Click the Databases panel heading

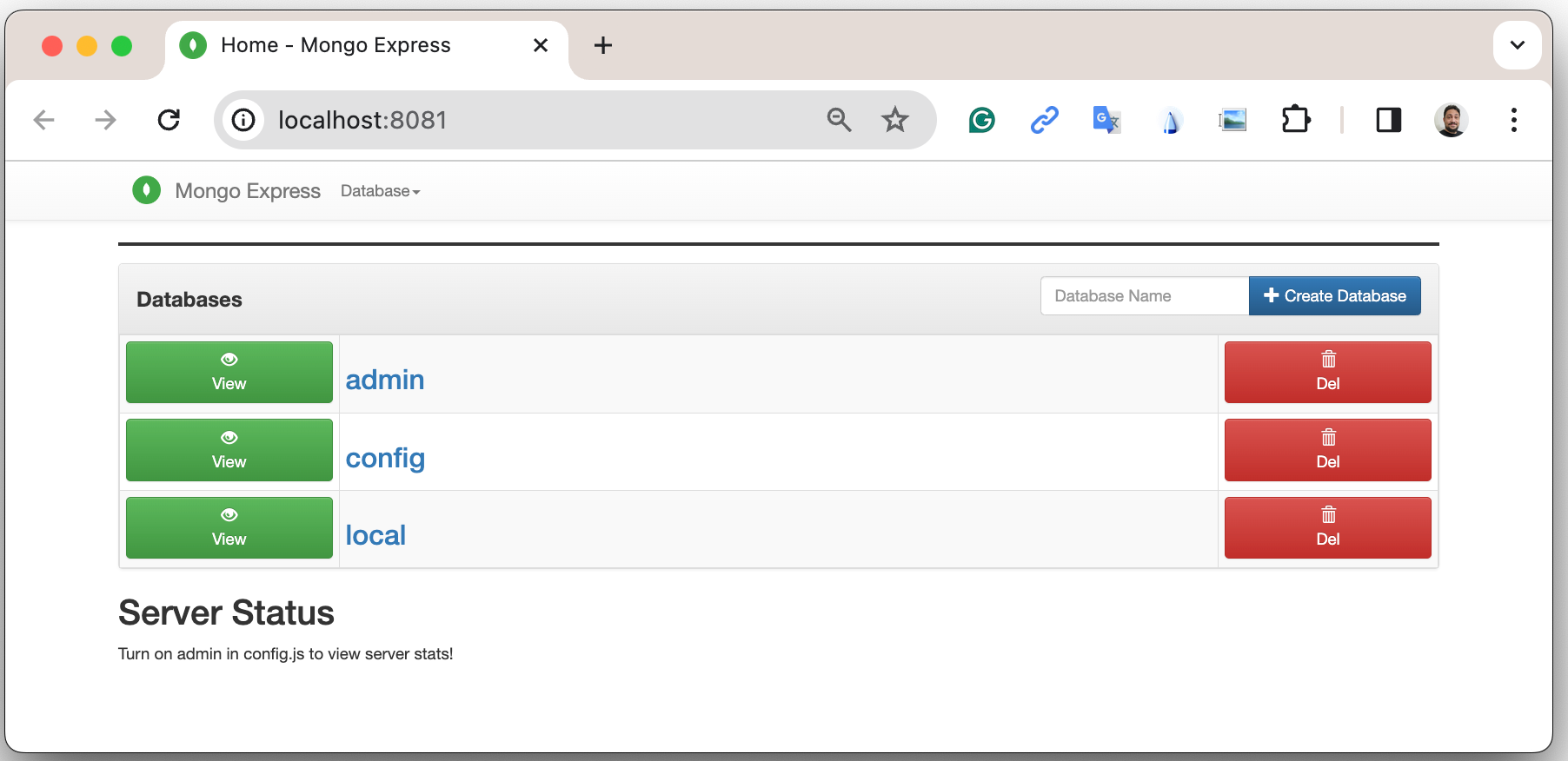pos(189,300)
